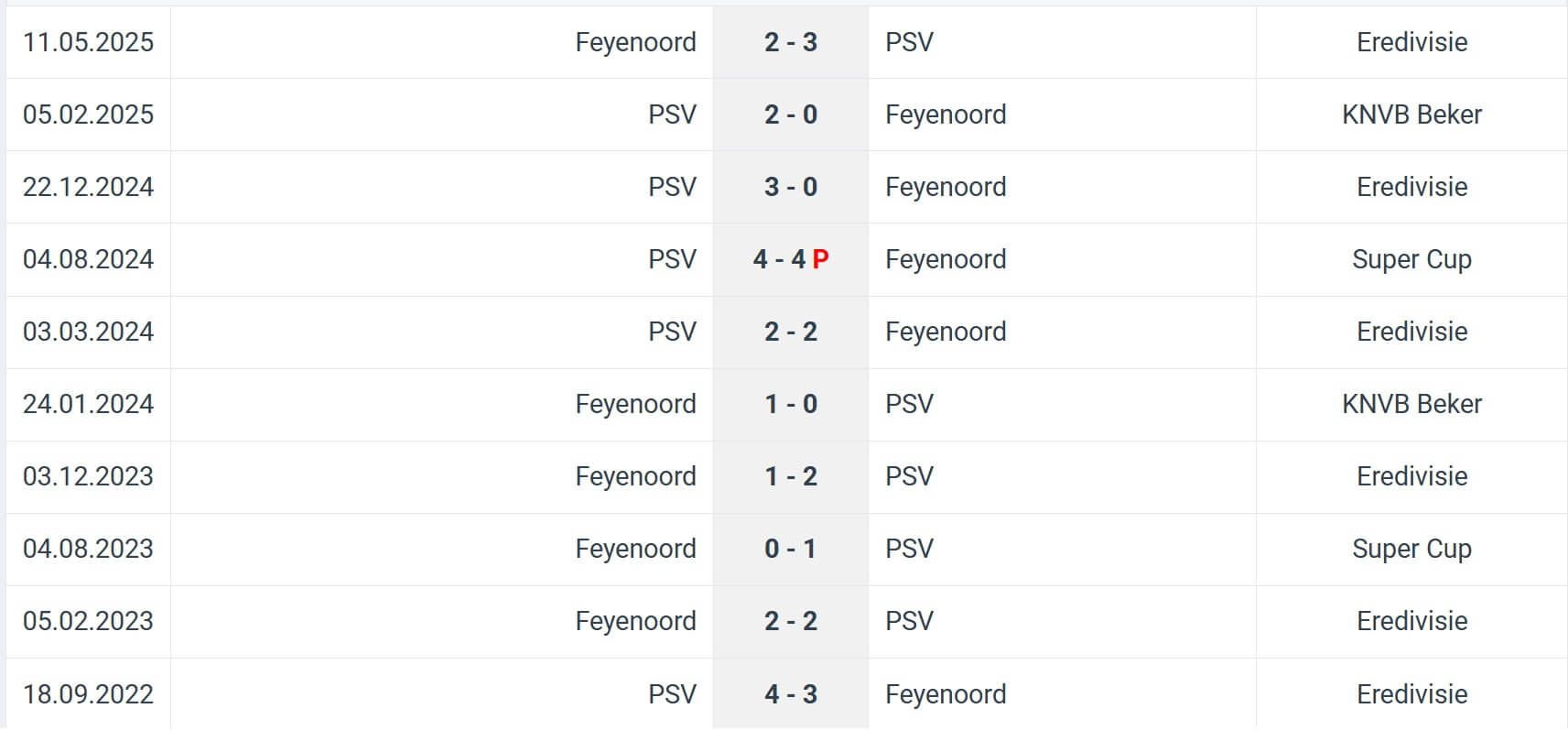
Task: Click the 1 - 0 match result
Action: point(791,404)
